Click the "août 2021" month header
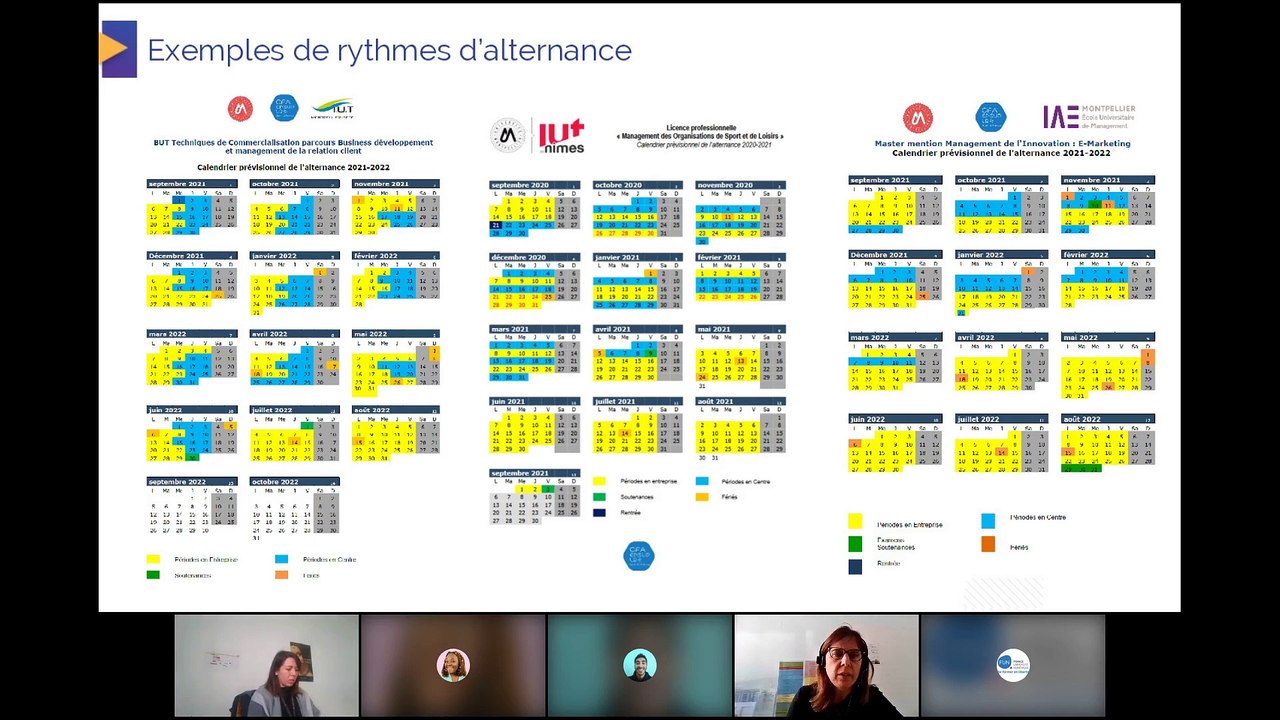Viewport: 1280px width, 720px height. tap(740, 401)
